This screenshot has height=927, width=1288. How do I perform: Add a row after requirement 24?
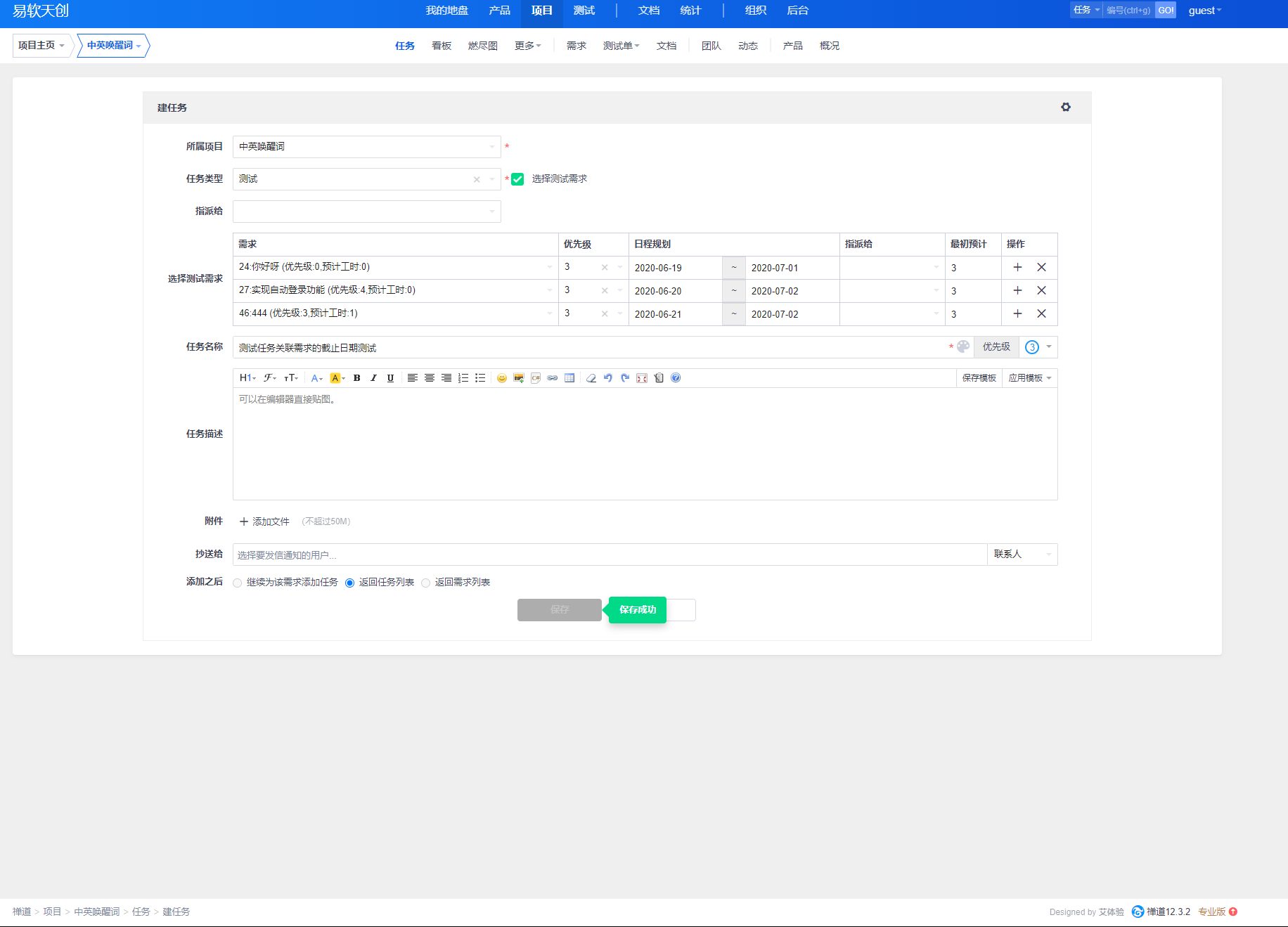(x=1017, y=267)
